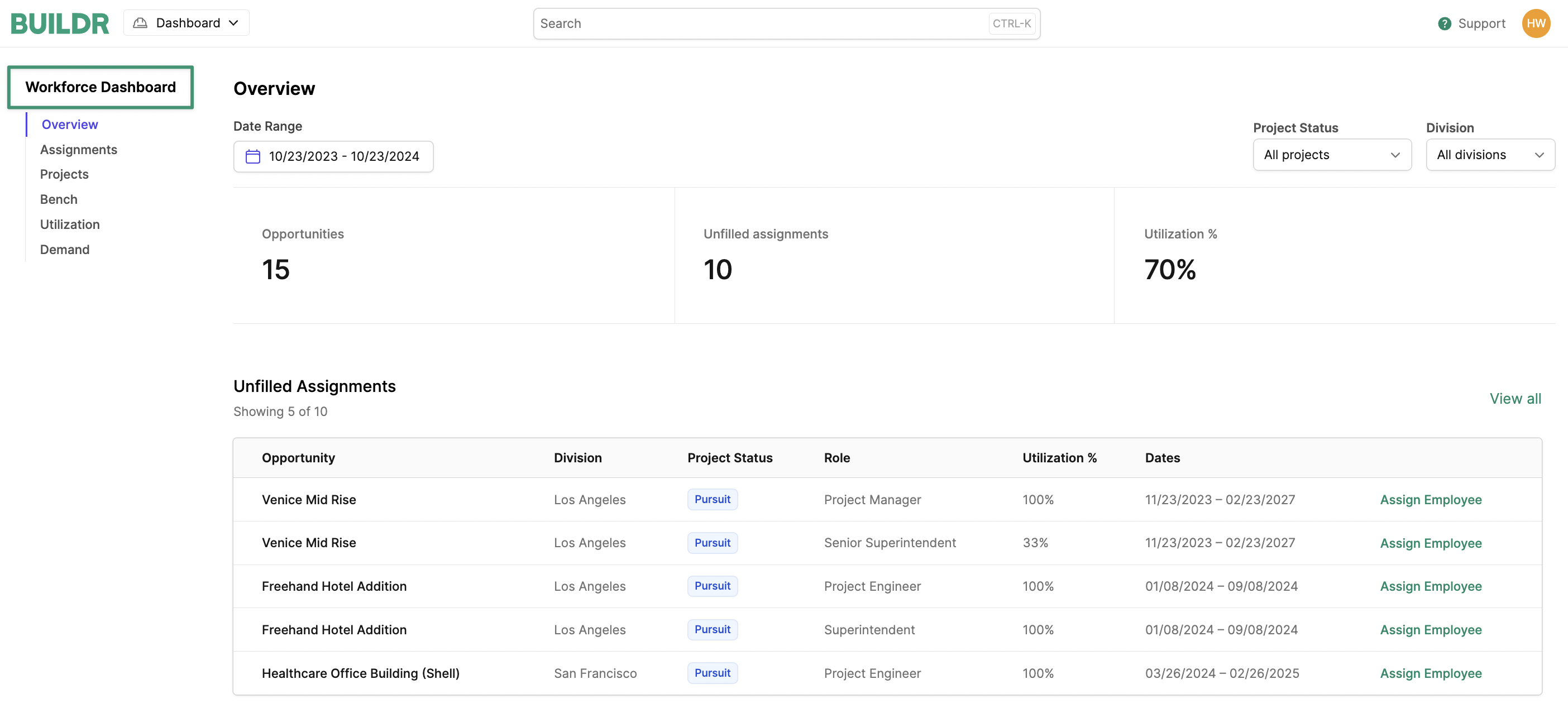
Task: Click the Role column header
Action: coord(836,458)
